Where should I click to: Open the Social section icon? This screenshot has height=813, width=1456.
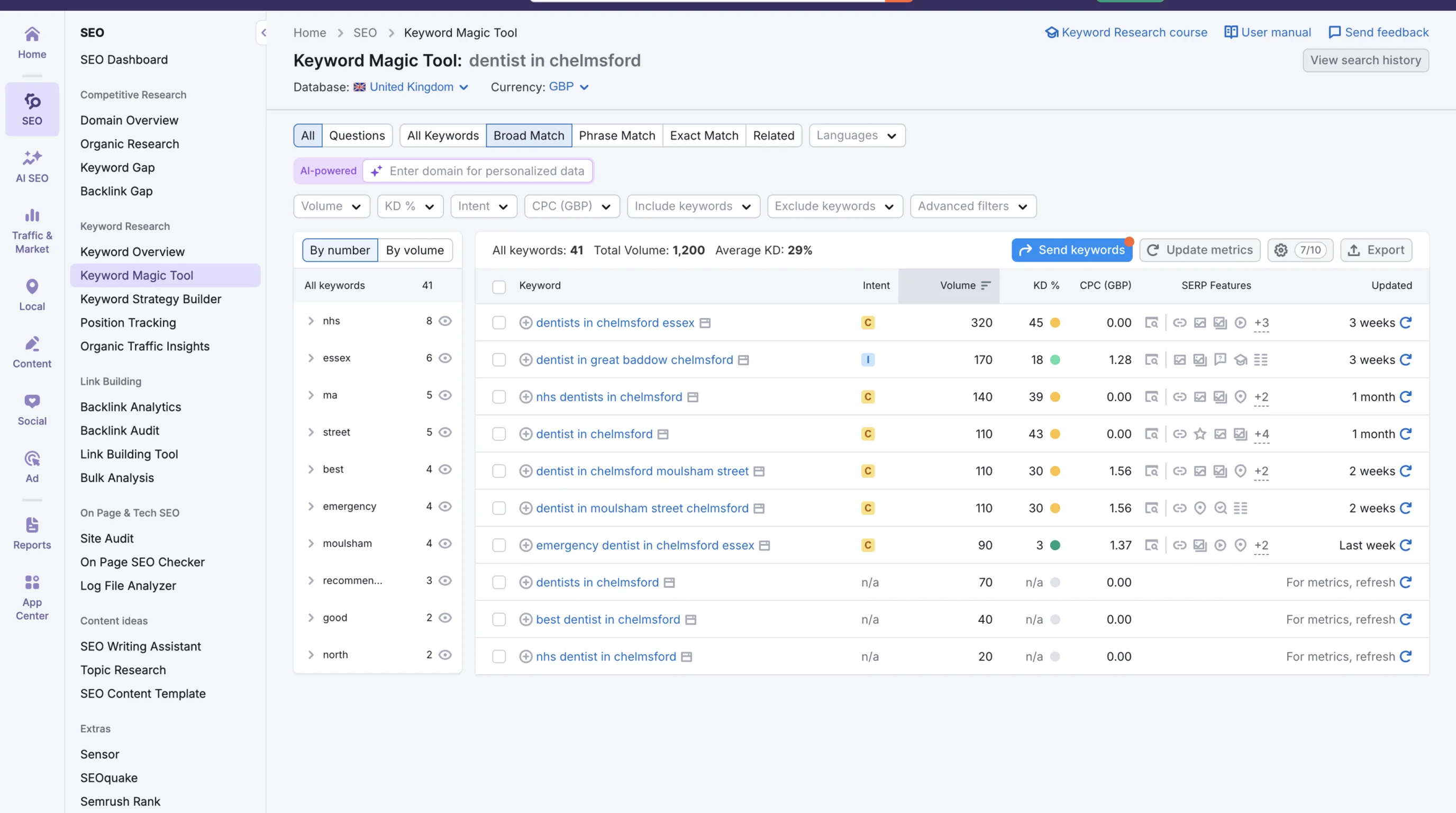(32, 410)
